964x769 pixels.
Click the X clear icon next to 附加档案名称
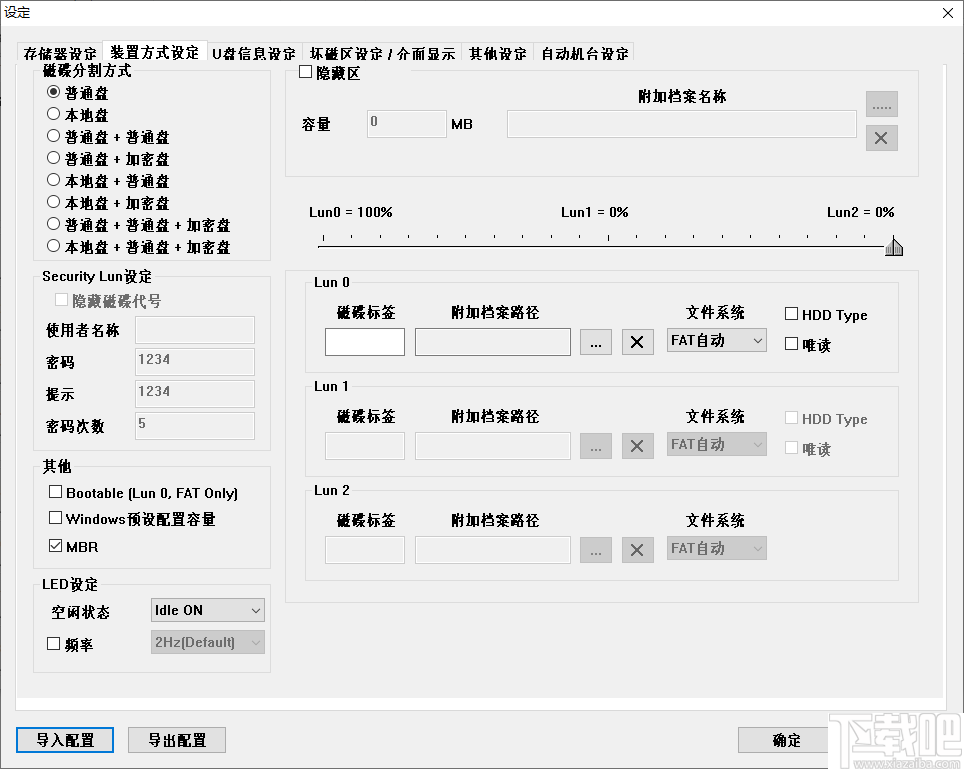tap(881, 138)
